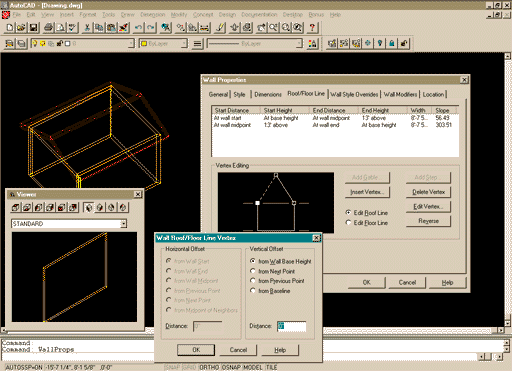Open the Location tab
The height and width of the screenshot is (371, 512).
[433, 94]
